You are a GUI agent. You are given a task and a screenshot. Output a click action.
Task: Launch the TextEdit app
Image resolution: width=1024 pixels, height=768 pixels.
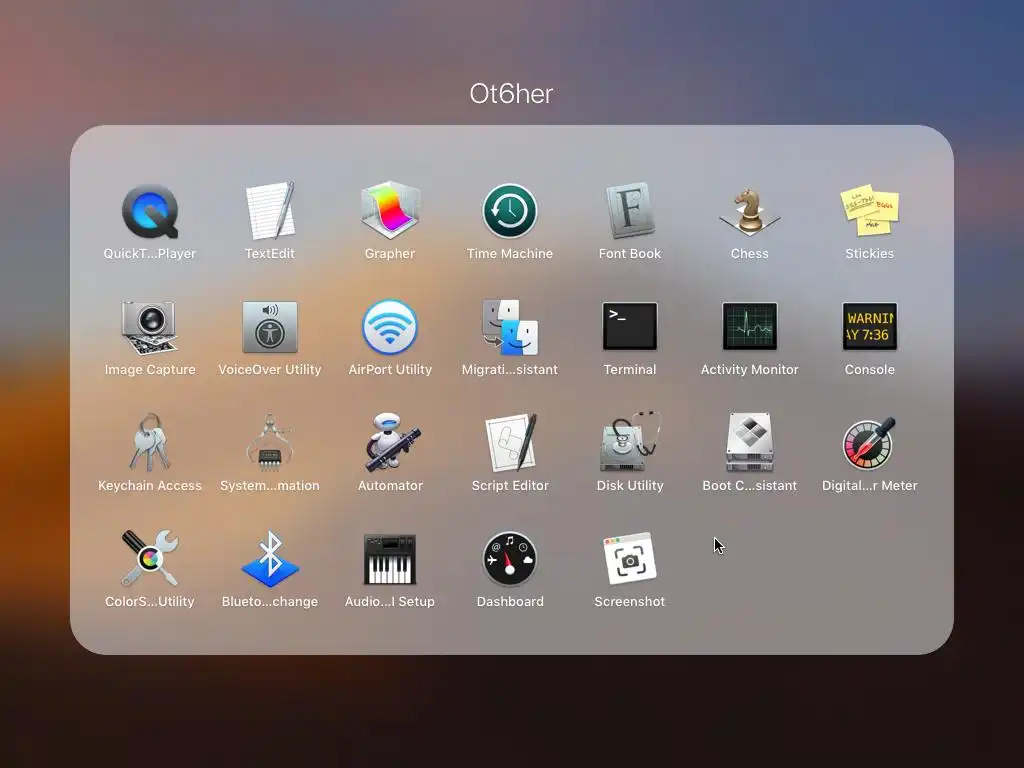pos(270,212)
